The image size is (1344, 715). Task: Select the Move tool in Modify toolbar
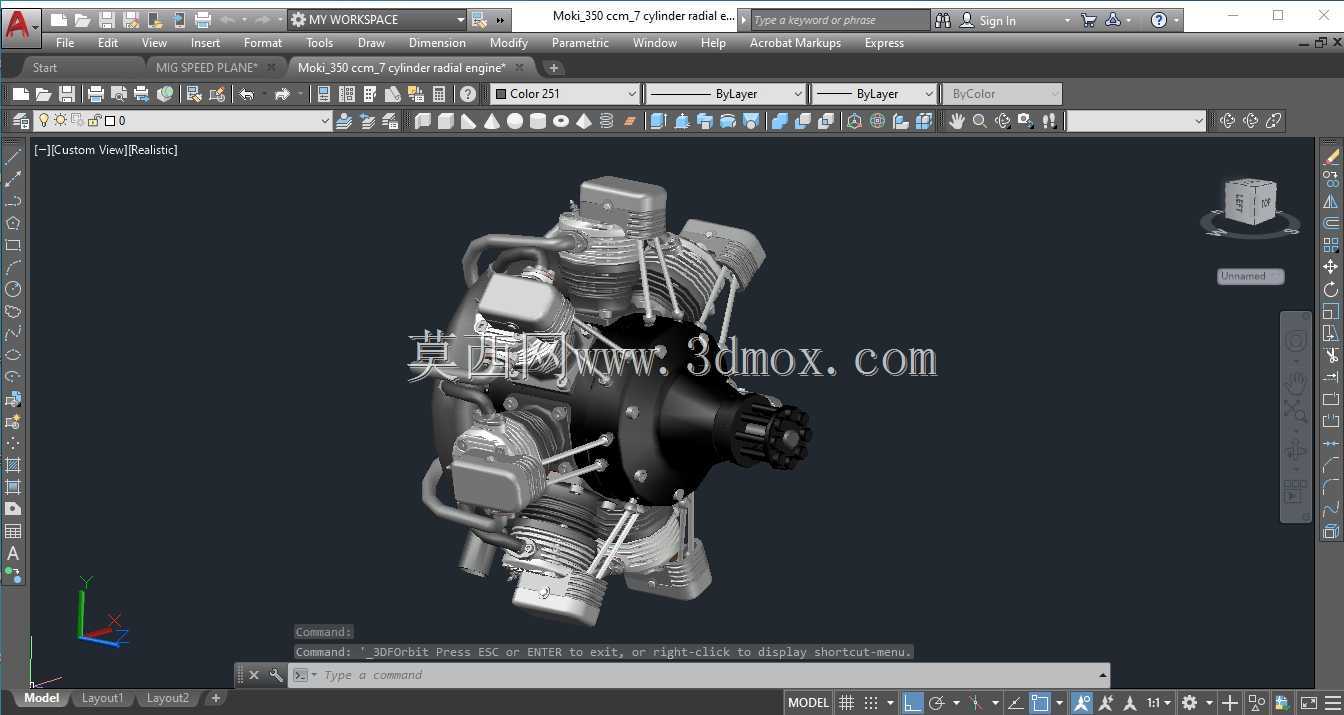tap(1331, 267)
